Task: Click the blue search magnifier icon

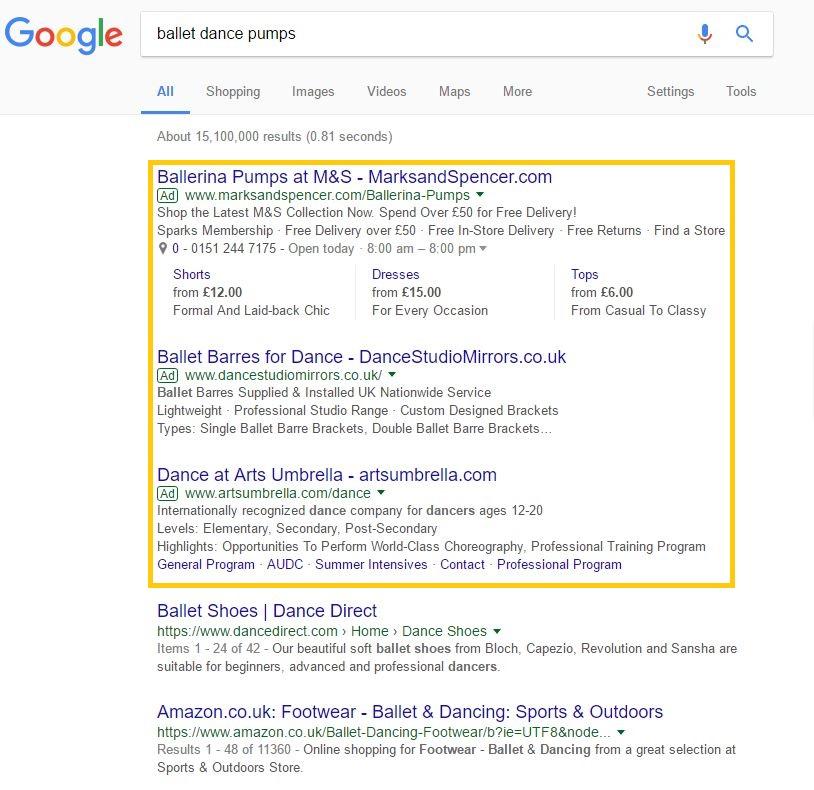Action: pos(744,34)
